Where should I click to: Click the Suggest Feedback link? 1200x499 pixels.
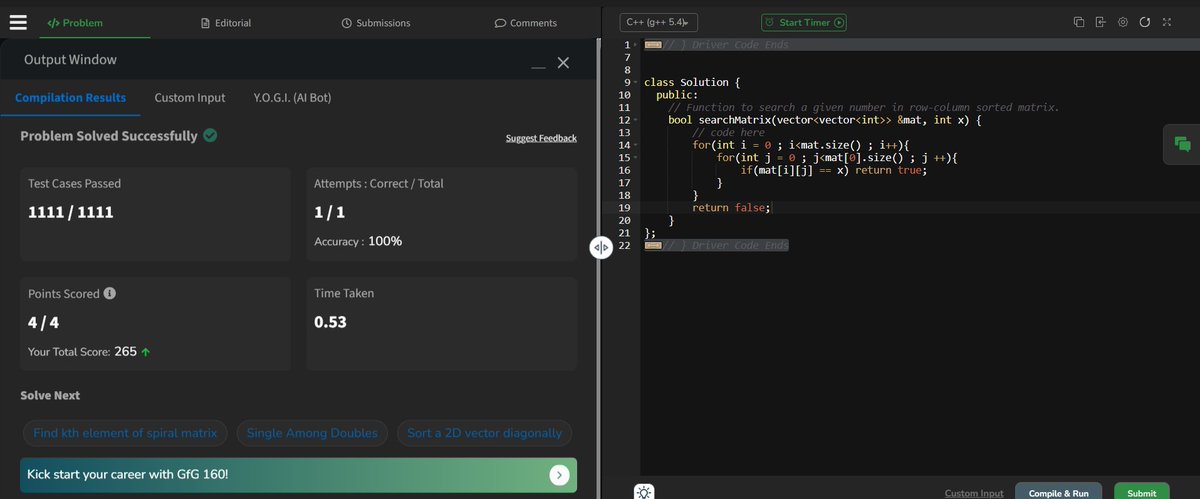click(541, 138)
